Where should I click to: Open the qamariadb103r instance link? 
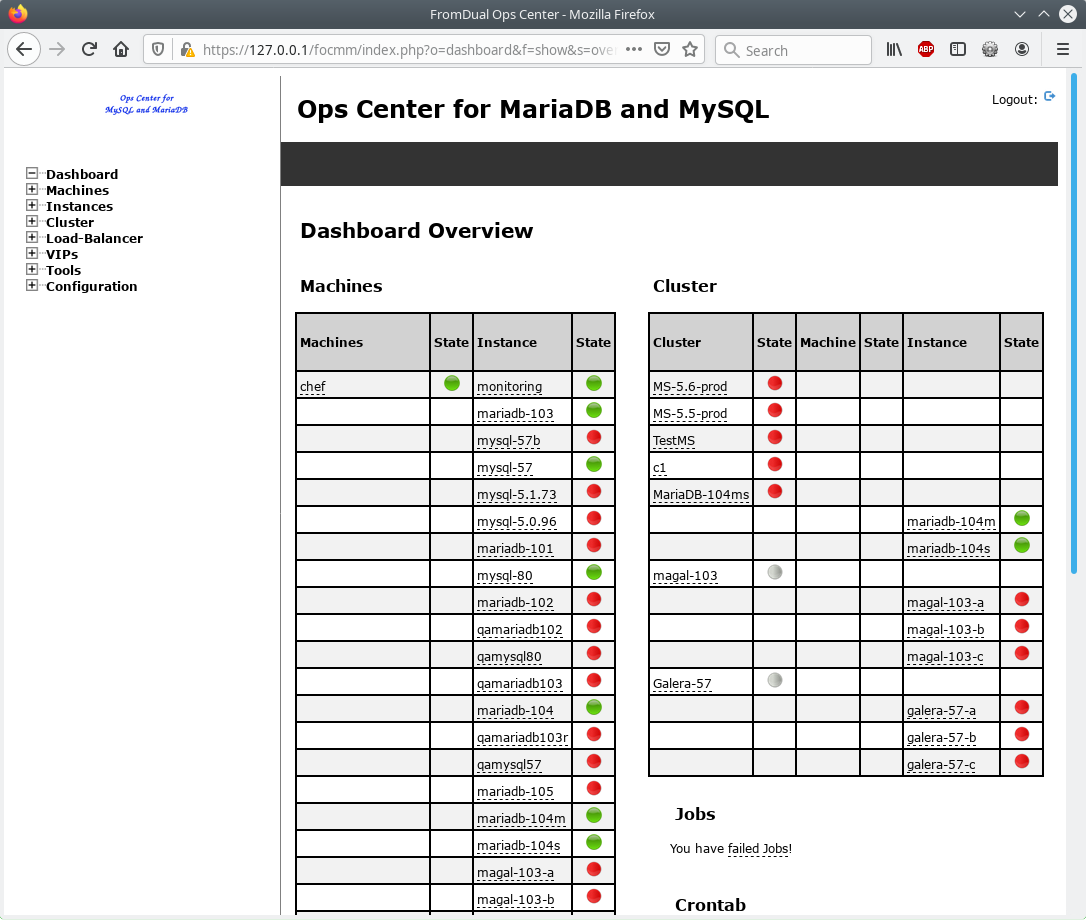coord(523,738)
